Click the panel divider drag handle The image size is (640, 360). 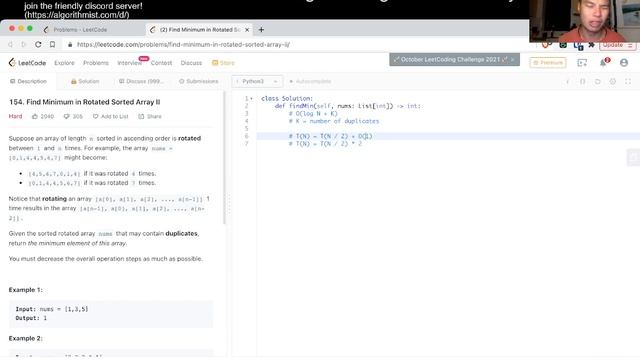(x=229, y=204)
